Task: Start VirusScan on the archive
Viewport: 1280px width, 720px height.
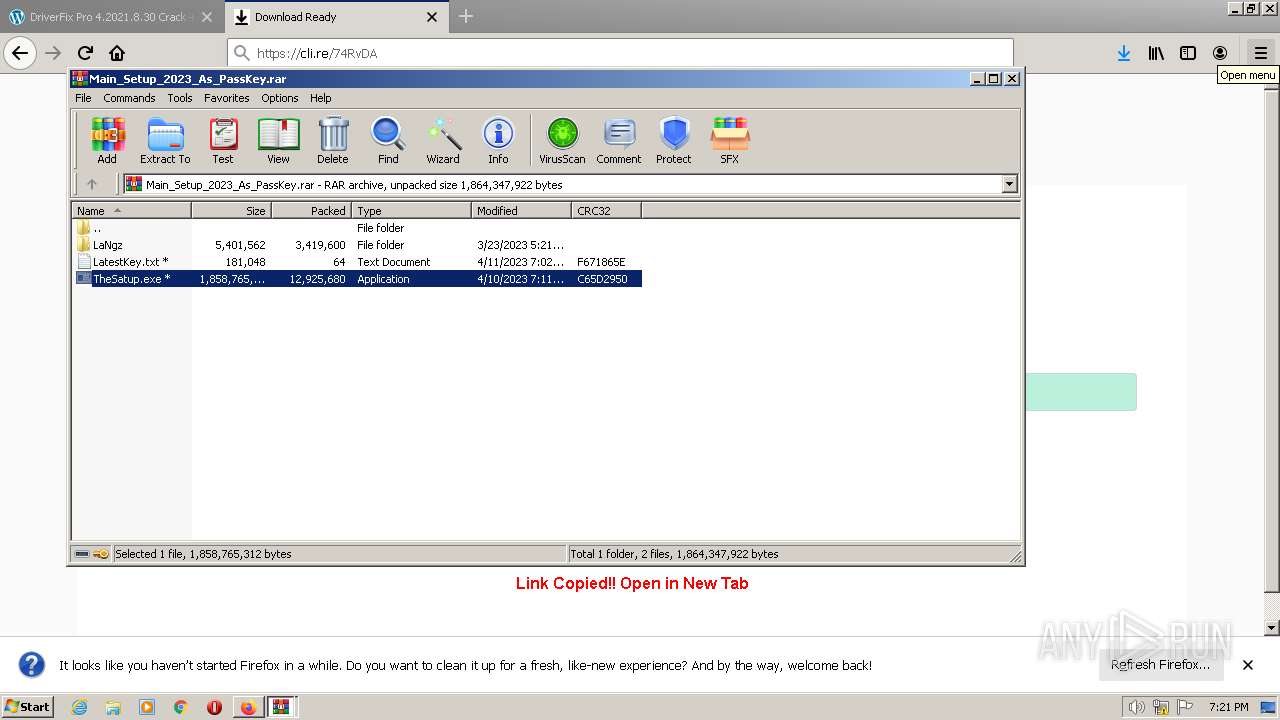Action: pos(562,140)
